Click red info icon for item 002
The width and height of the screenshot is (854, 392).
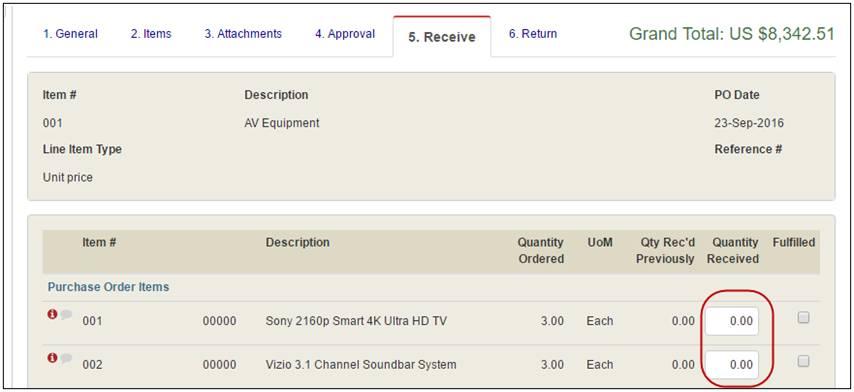[52, 358]
